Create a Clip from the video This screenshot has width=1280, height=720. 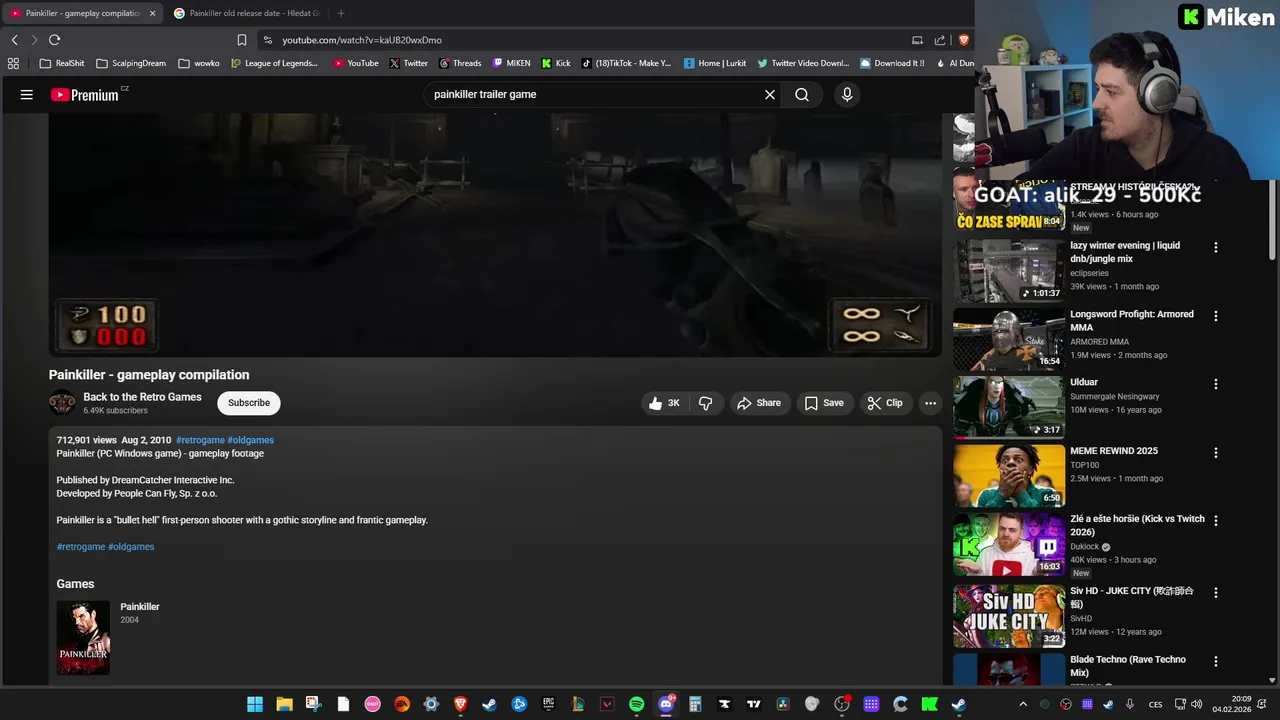(885, 403)
